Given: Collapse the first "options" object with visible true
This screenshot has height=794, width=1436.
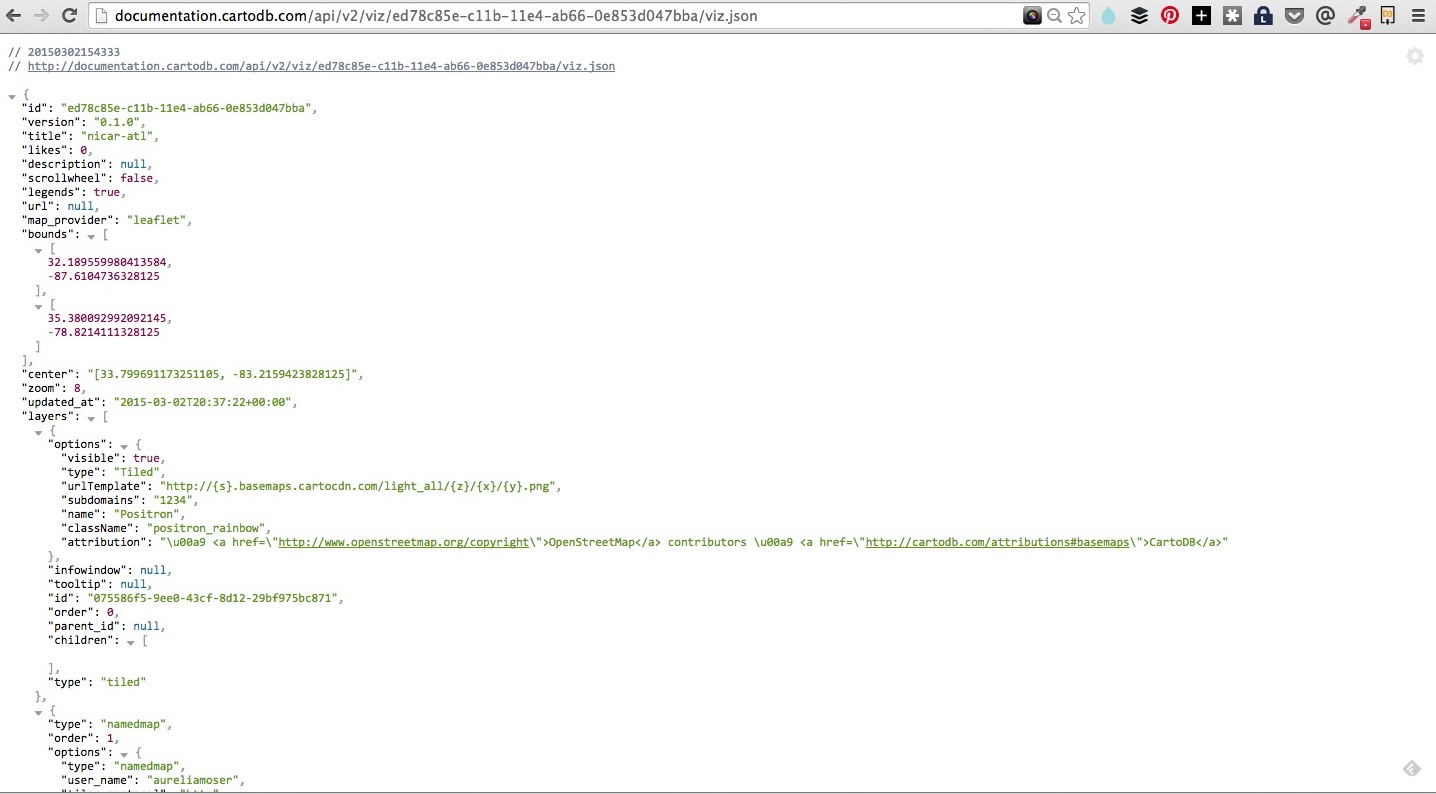Looking at the screenshot, I should pos(124,445).
